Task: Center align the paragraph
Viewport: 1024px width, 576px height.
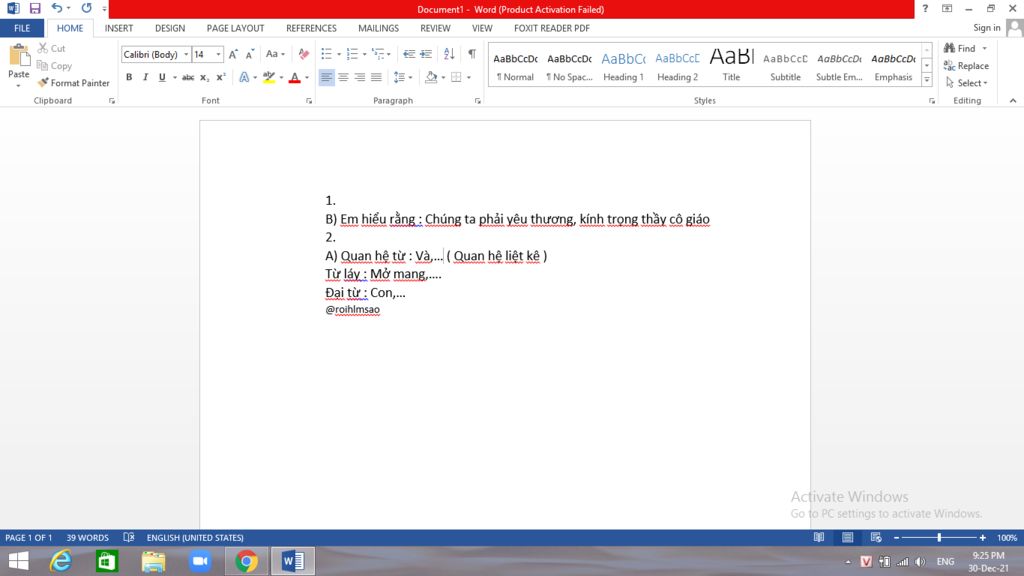Action: [343, 78]
